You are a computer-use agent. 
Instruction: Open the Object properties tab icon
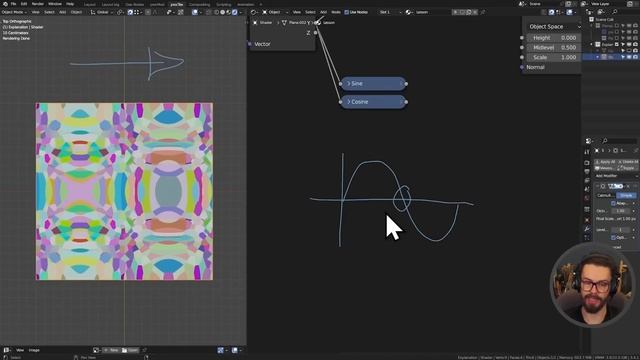[587, 220]
